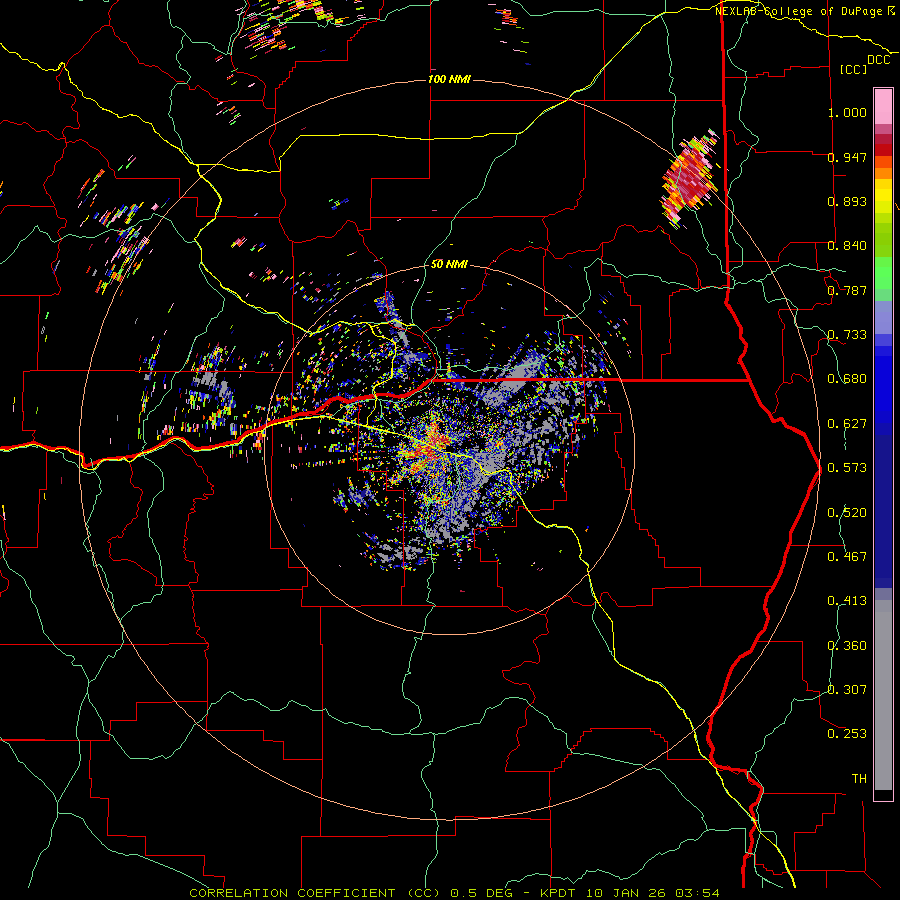The width and height of the screenshot is (900, 900).
Task: Select the 0.680 scale value
Action: [x=847, y=379]
